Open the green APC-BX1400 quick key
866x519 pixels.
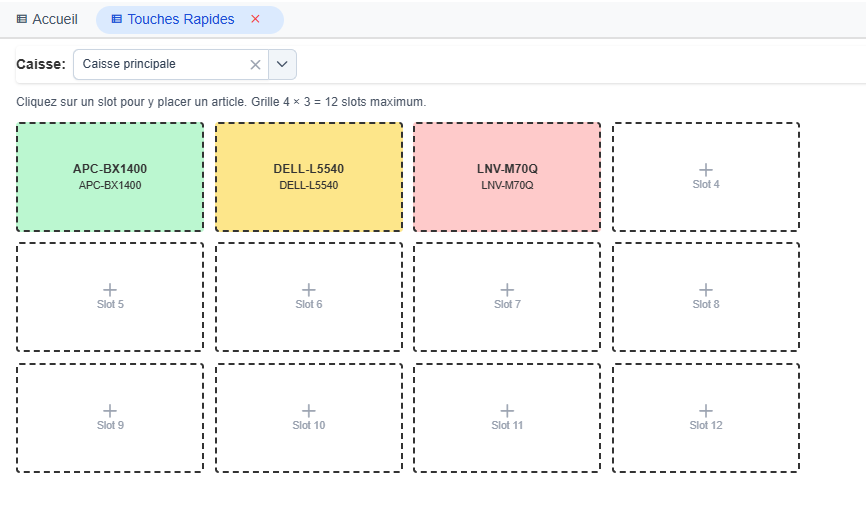click(x=110, y=177)
